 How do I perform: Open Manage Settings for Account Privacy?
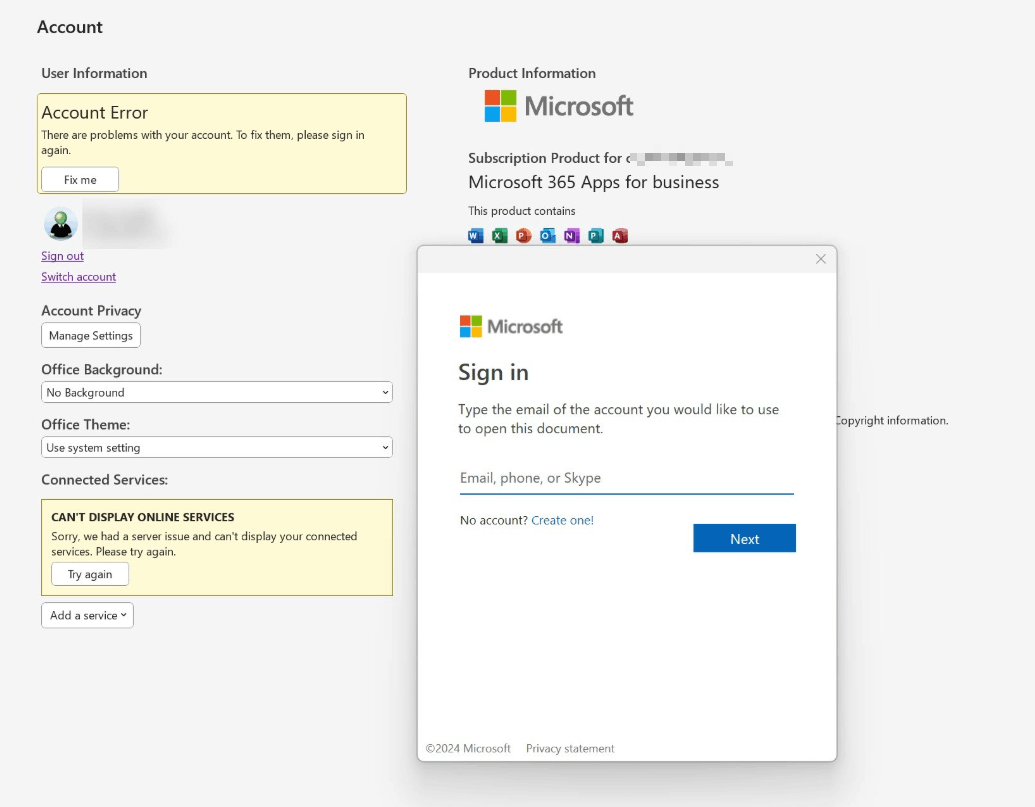91,335
